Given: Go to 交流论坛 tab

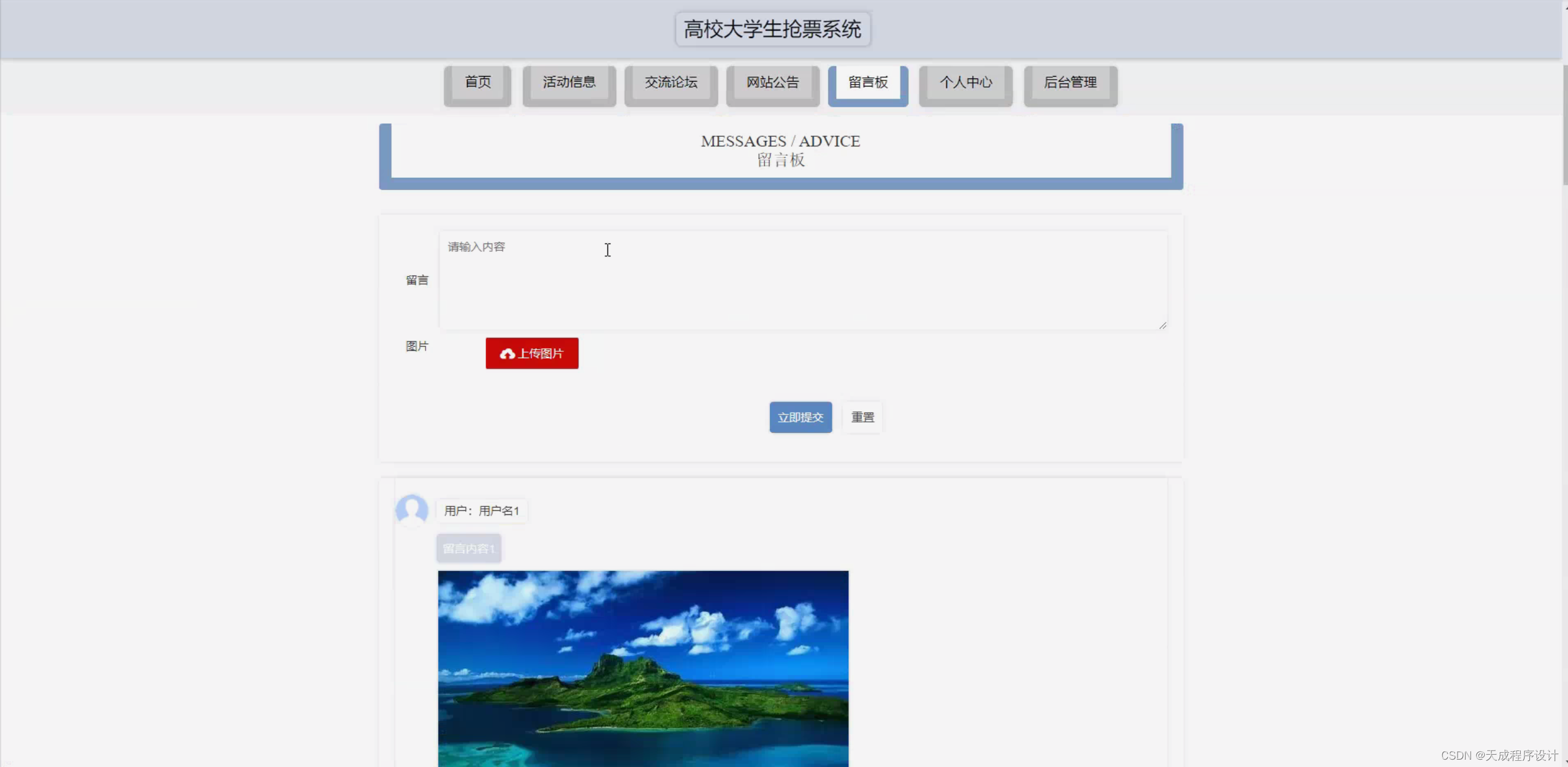Looking at the screenshot, I should pos(671,83).
